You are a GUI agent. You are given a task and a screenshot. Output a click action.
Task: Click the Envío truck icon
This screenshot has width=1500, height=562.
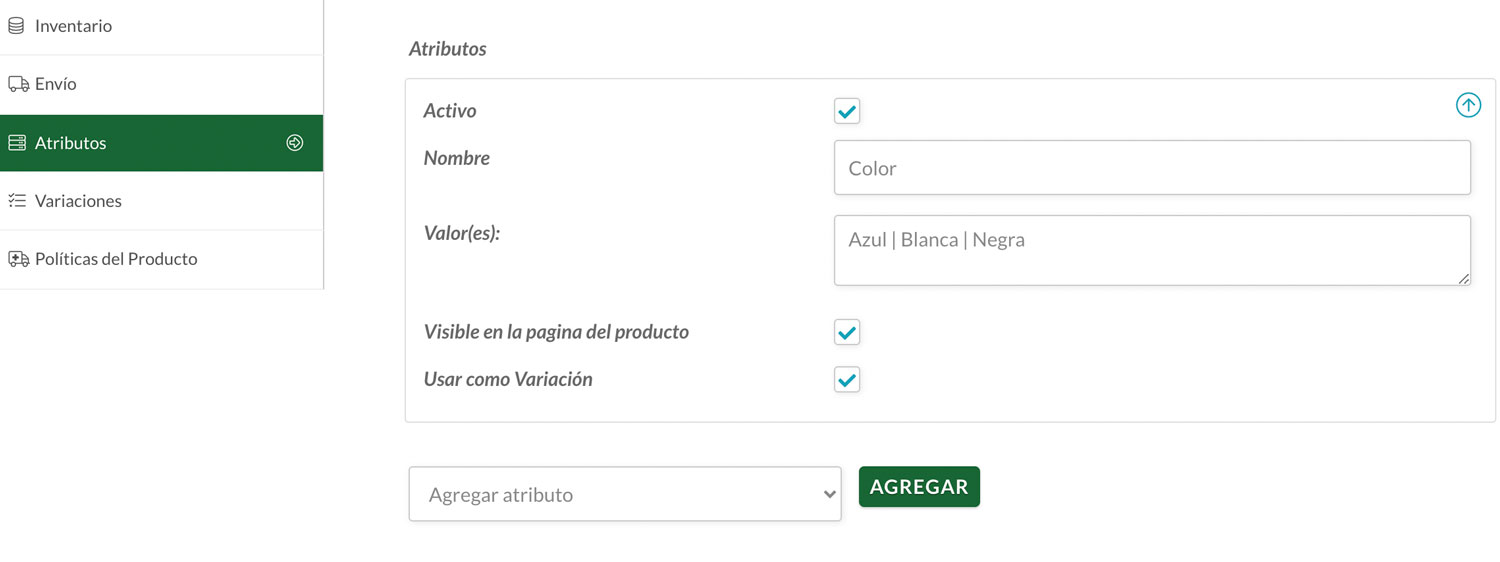(x=18, y=84)
